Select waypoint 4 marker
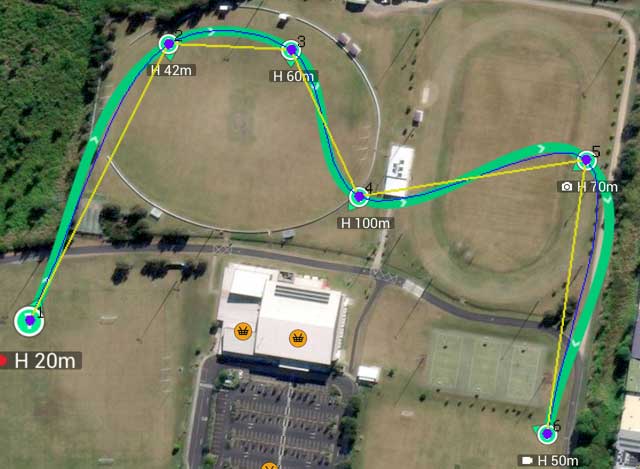 359,197
